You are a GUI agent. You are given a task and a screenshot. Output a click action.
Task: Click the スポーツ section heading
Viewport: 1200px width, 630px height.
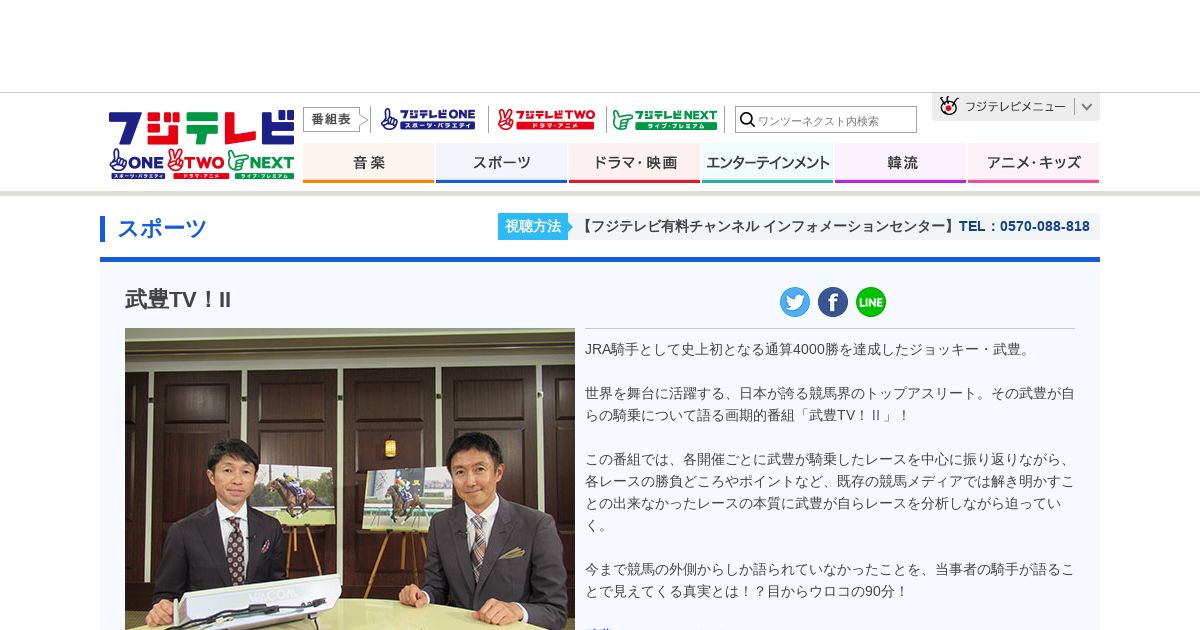coord(162,229)
